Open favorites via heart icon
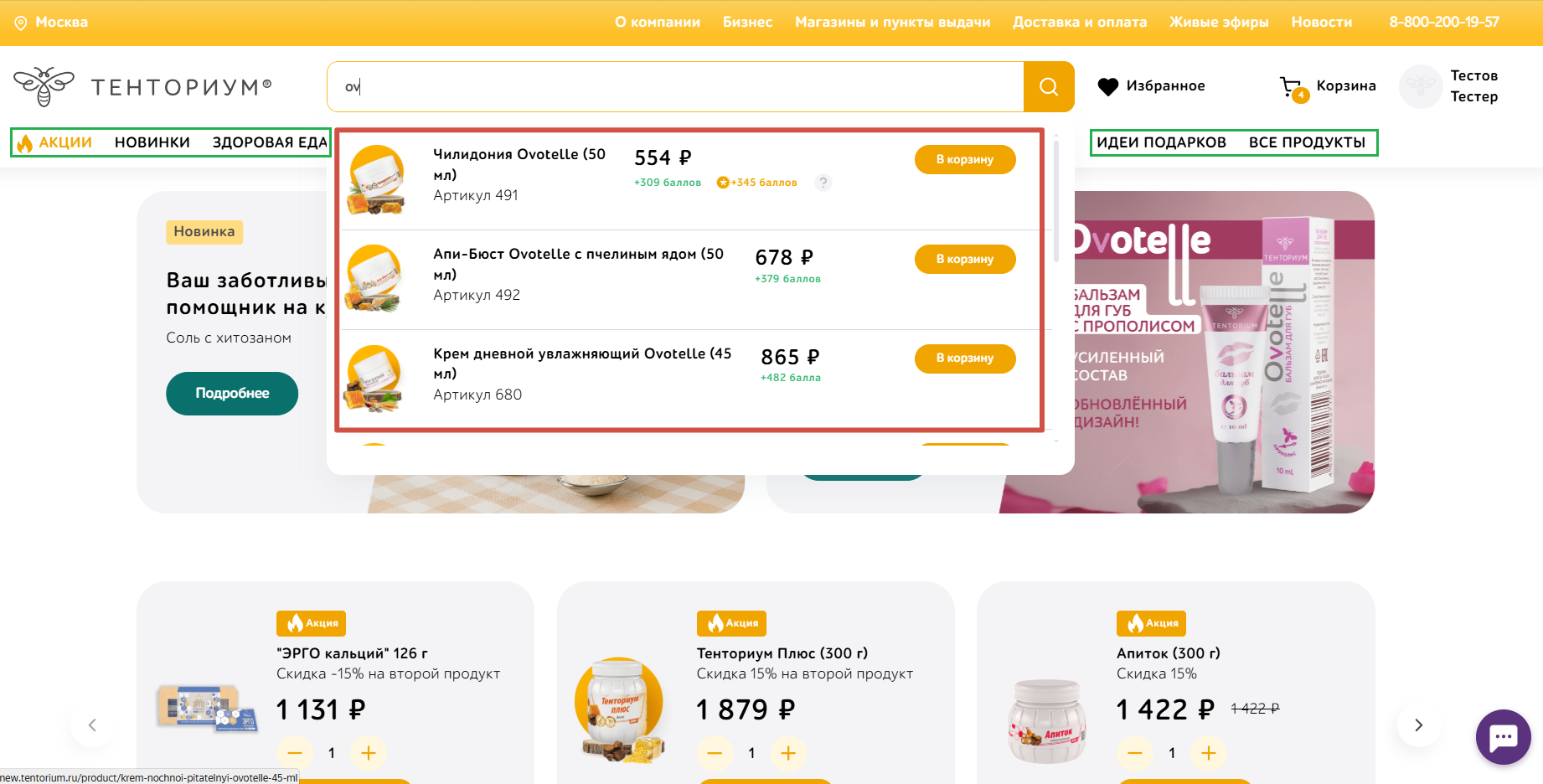1543x784 pixels. pos(1107,86)
